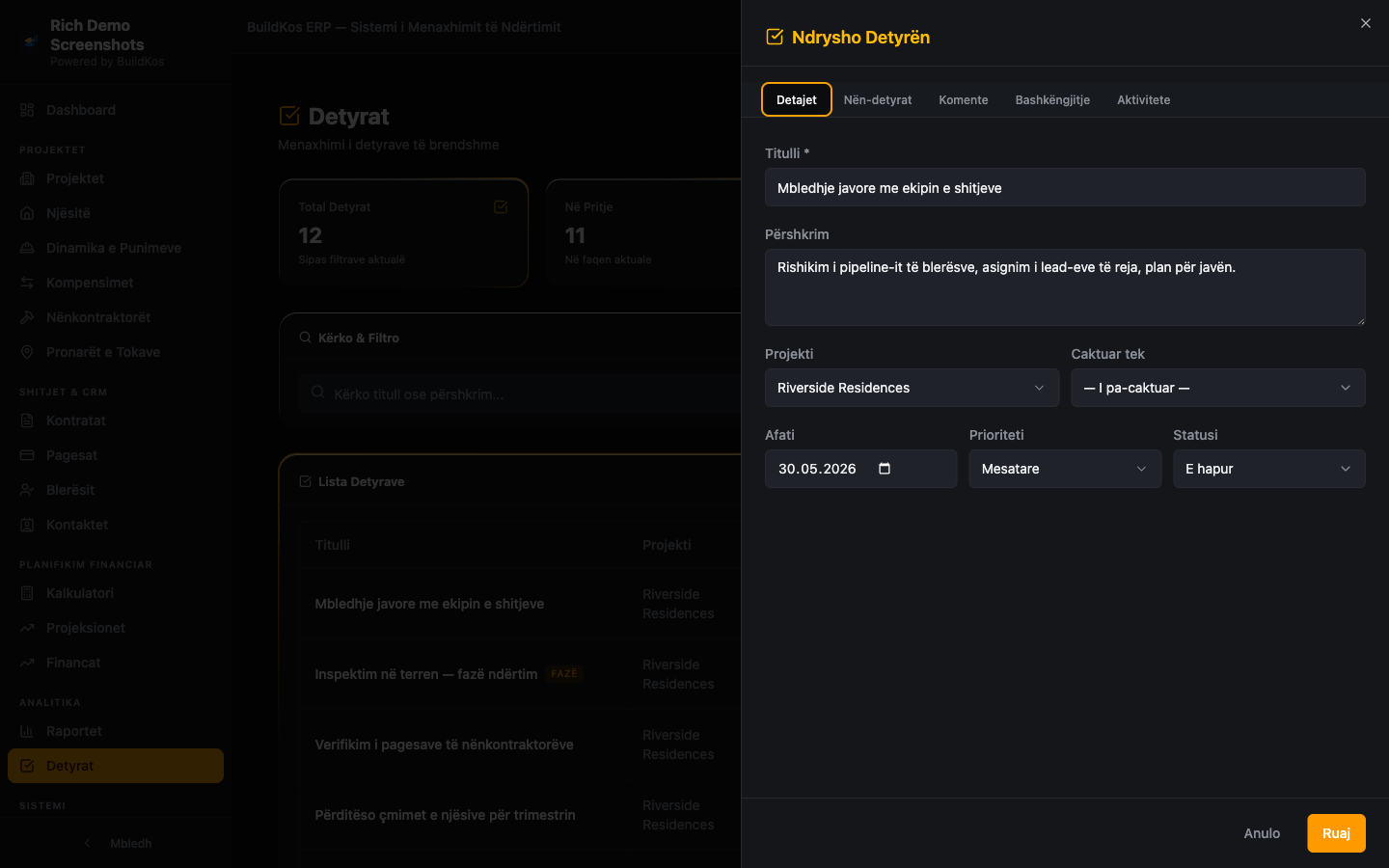Click the Pronarët e Tokave pin icon

click(27, 352)
